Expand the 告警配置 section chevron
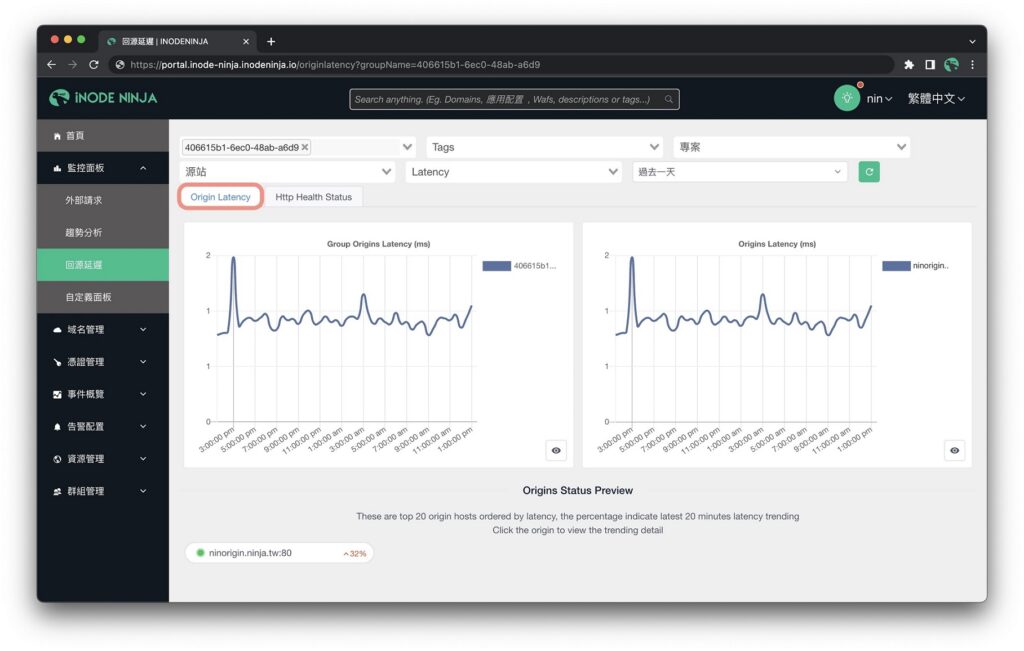The width and height of the screenshot is (1024, 651). pyautogui.click(x=143, y=427)
